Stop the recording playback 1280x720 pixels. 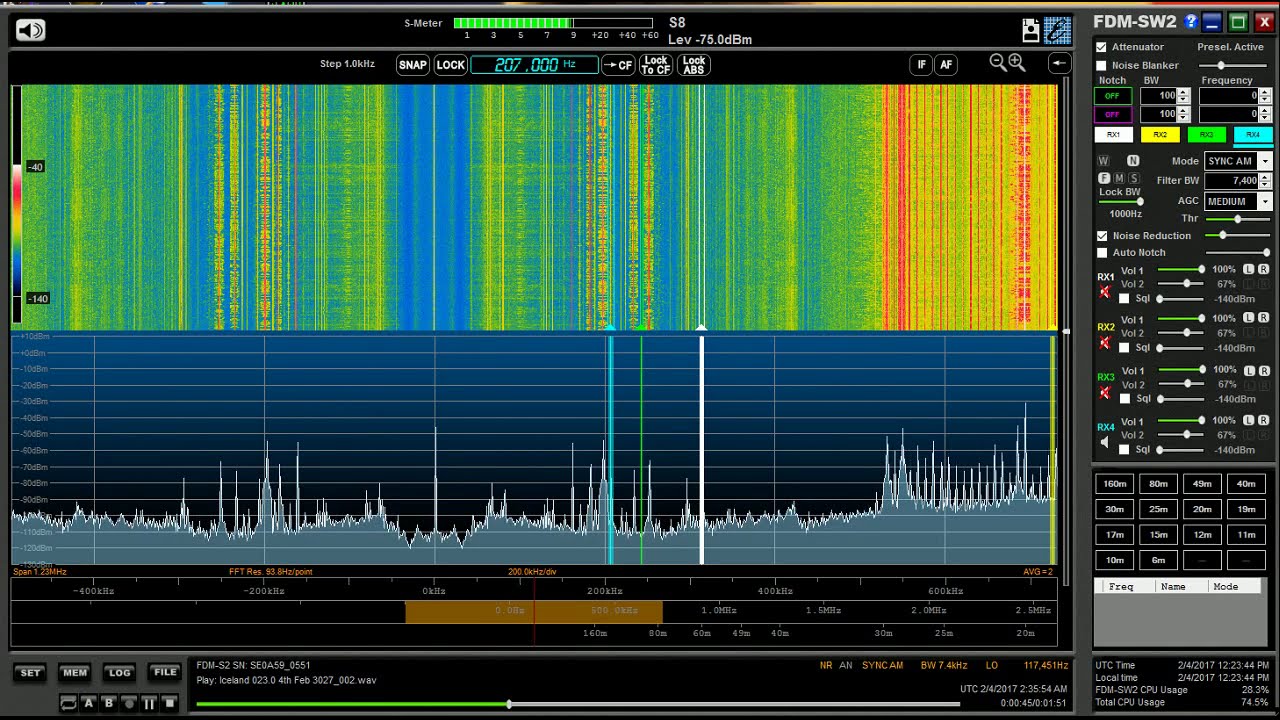pos(169,703)
